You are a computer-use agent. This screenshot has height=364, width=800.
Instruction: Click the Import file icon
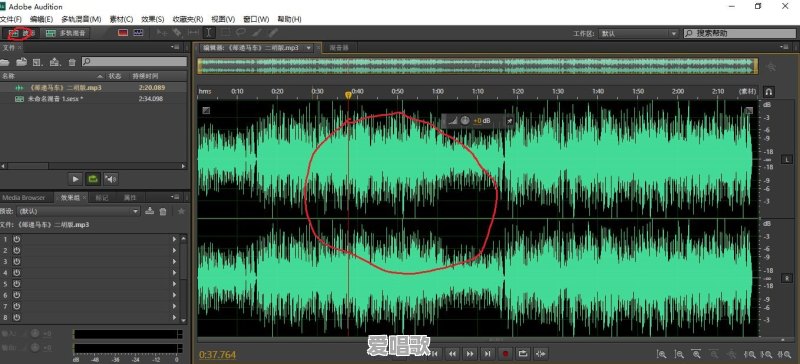[21, 62]
